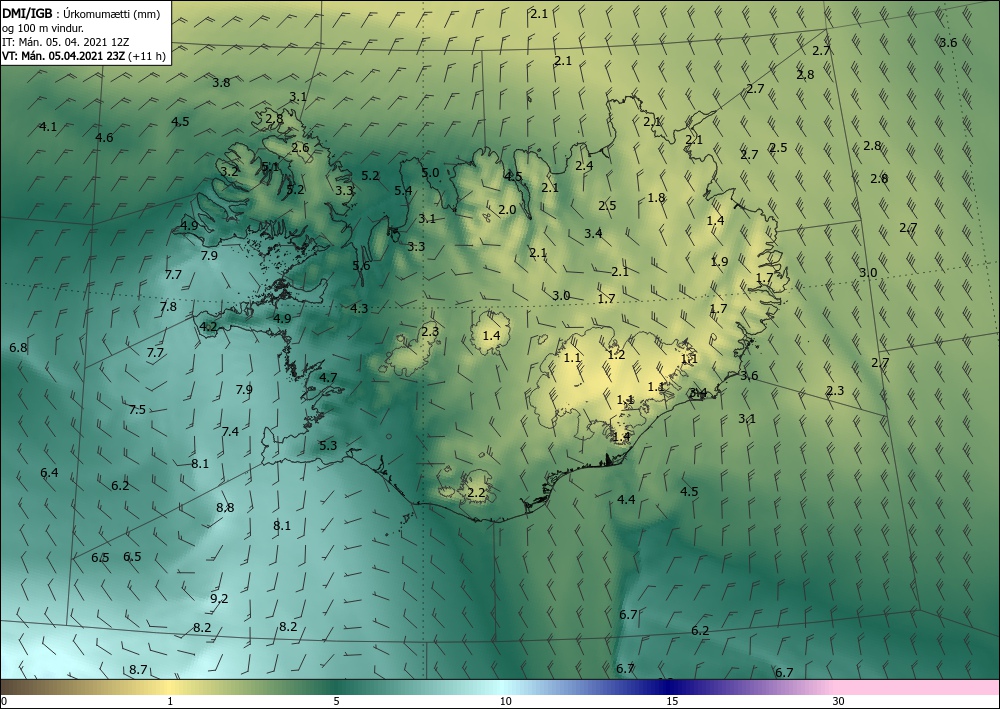This screenshot has height=709, width=1000.
Task: Click the '8.8' value southwest of Iceland
Action: coord(225,508)
